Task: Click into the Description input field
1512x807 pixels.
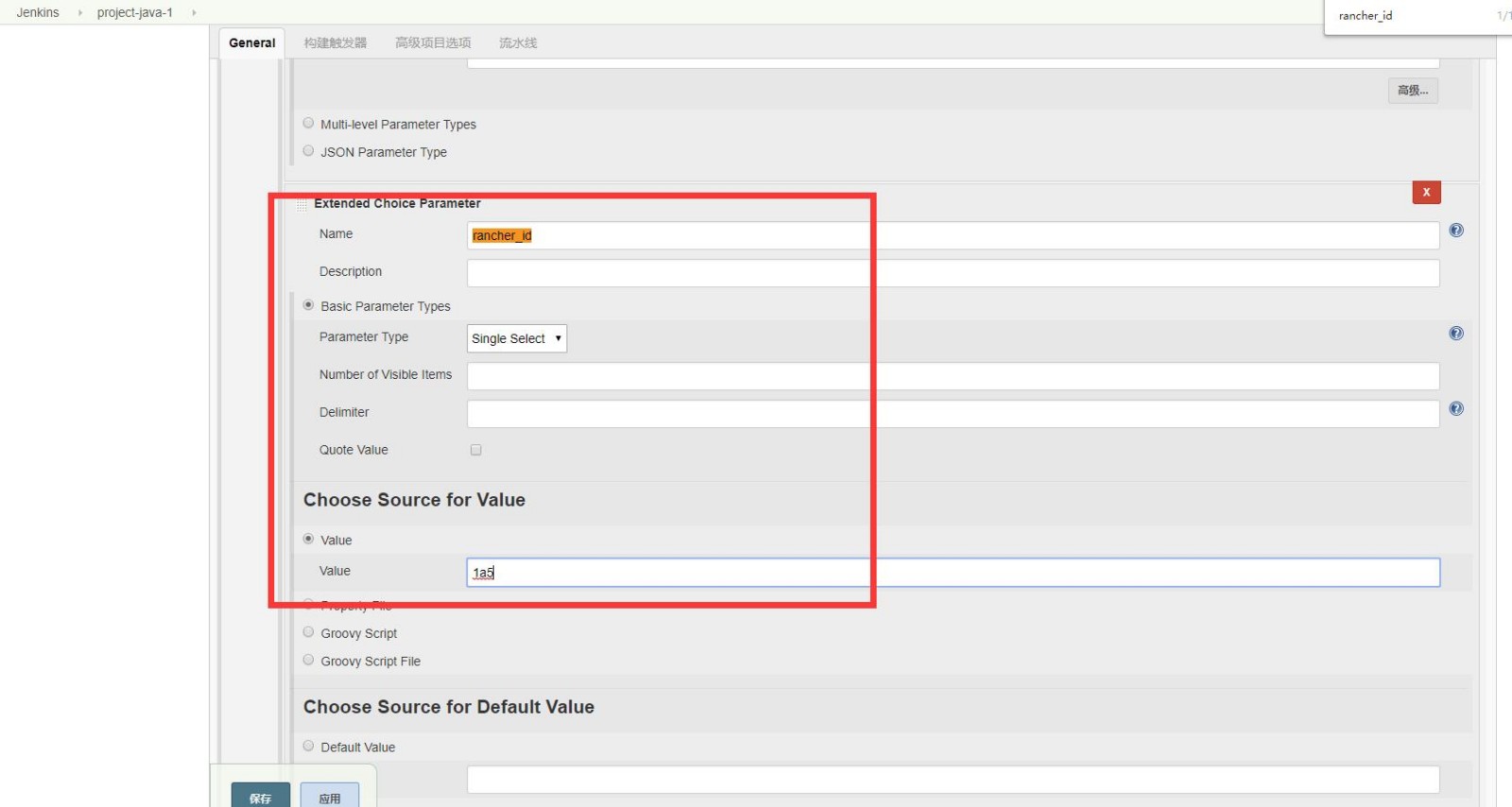Action: tap(954, 273)
